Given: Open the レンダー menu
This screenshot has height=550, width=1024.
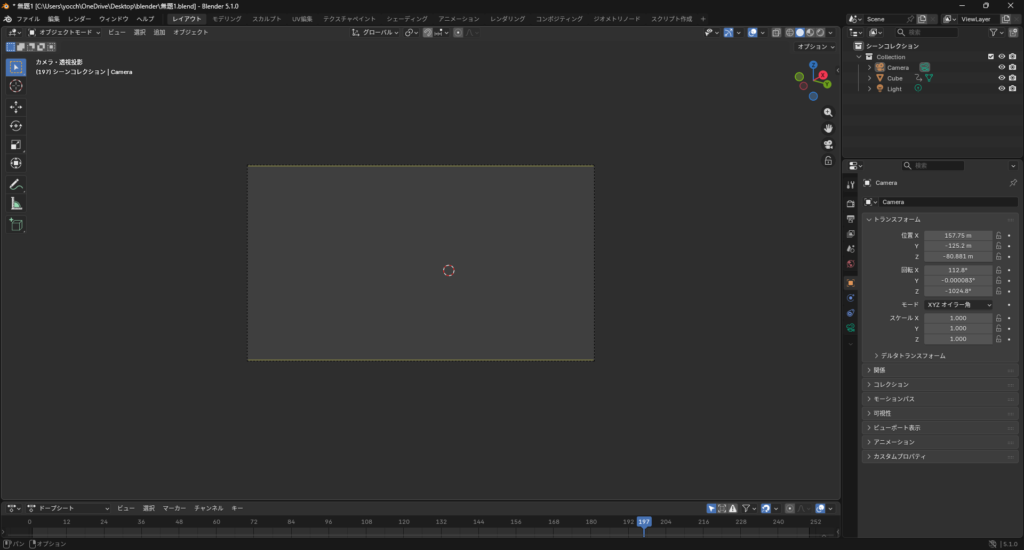Looking at the screenshot, I should [79, 19].
